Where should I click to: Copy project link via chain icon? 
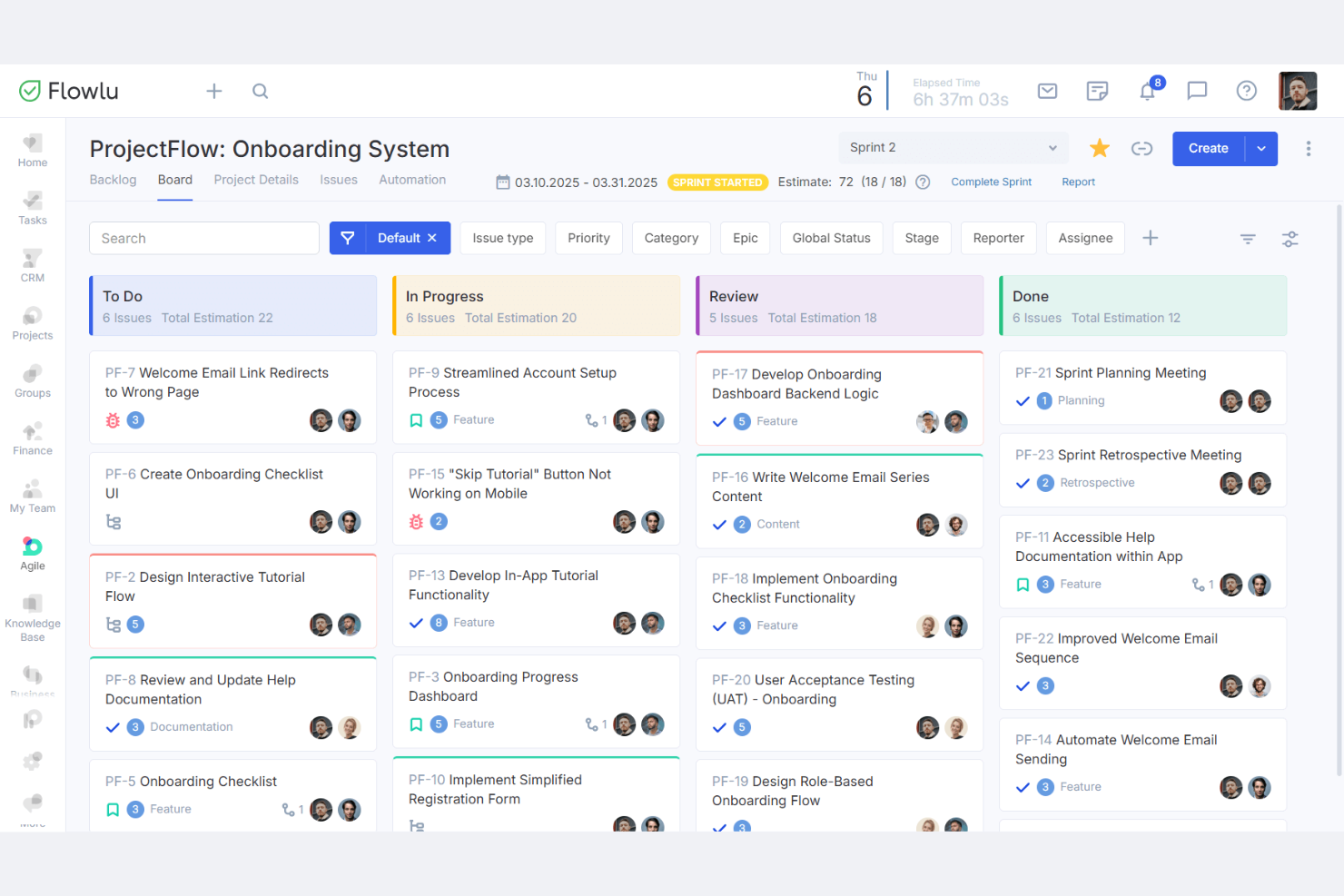pos(1142,148)
